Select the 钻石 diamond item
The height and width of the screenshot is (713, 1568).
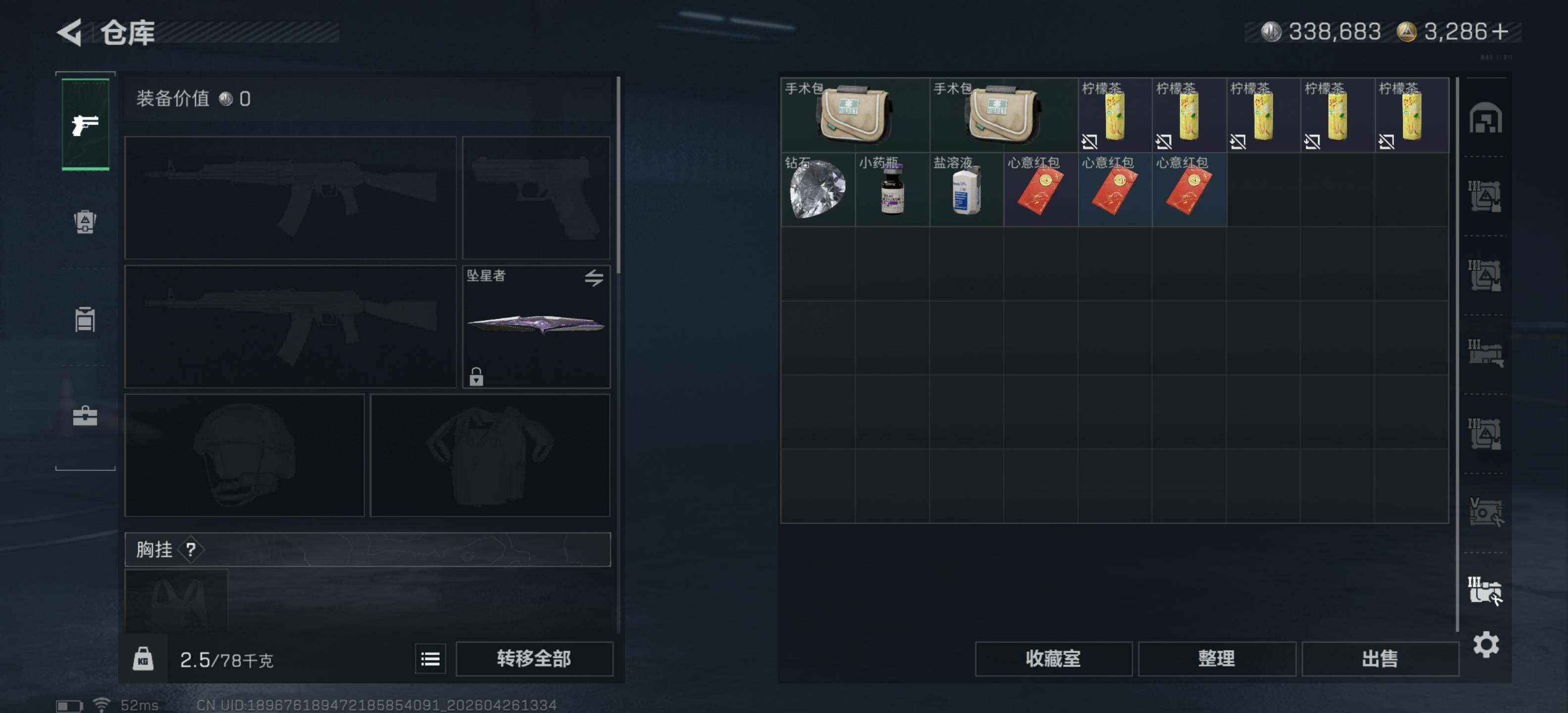pyautogui.click(x=818, y=189)
